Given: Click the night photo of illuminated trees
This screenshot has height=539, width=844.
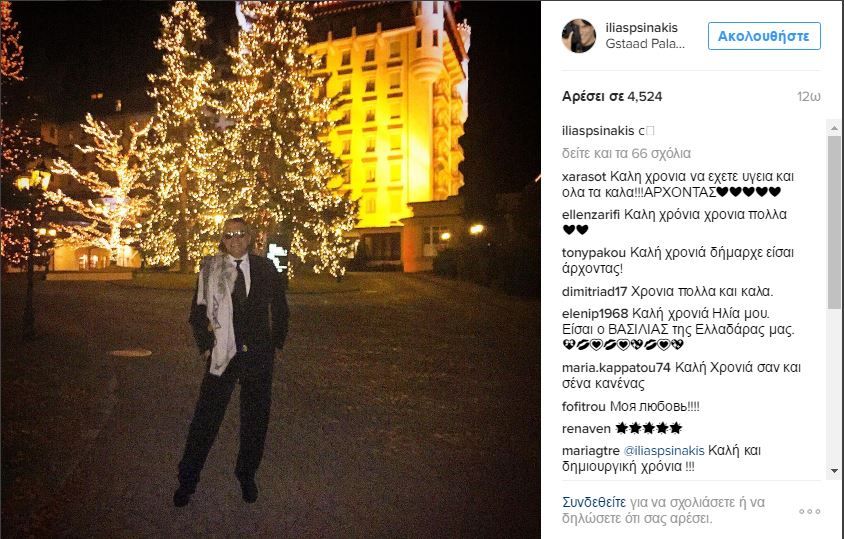Looking at the screenshot, I should [270, 269].
